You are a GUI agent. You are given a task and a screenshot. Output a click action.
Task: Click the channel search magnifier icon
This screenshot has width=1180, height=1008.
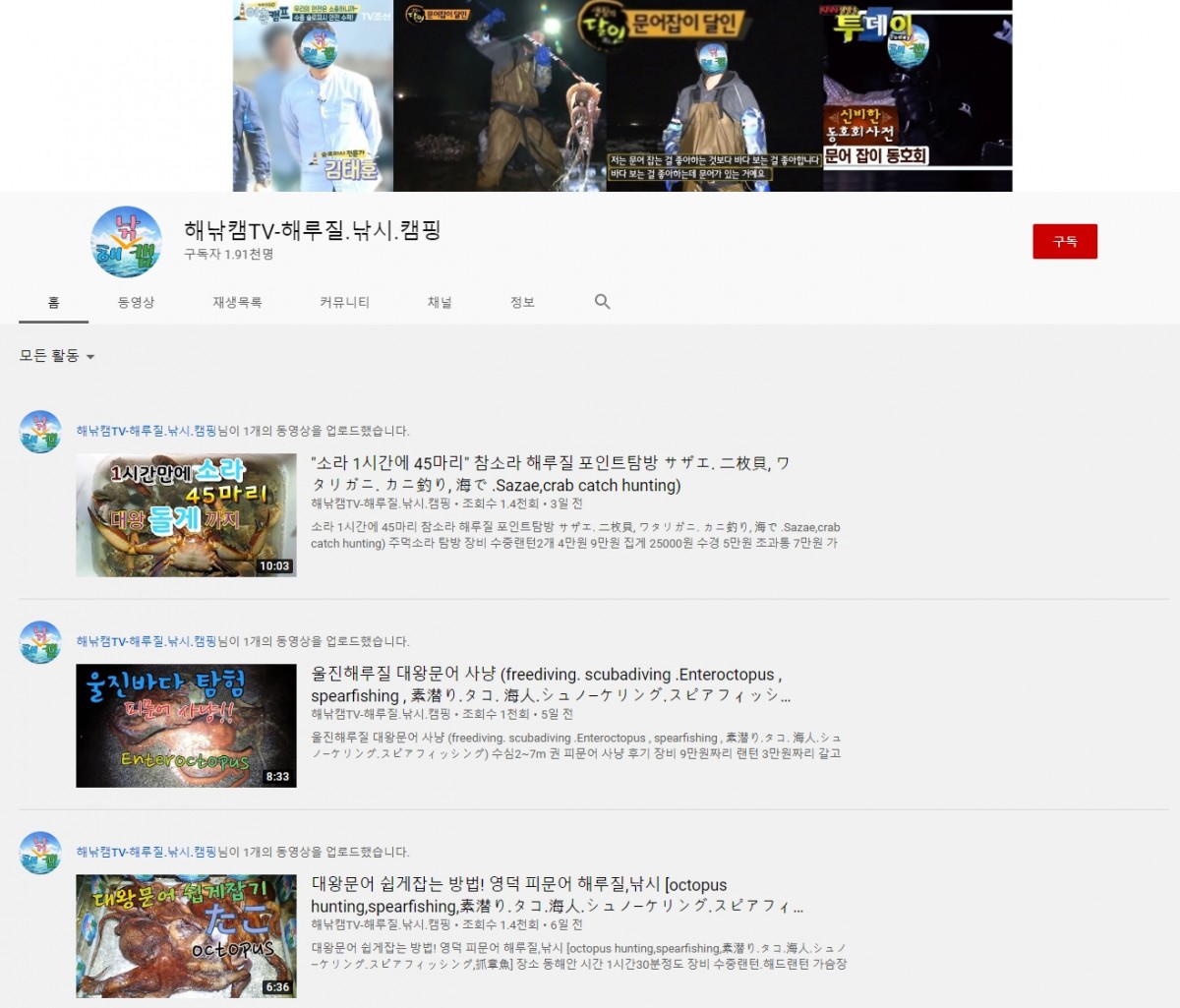(603, 302)
